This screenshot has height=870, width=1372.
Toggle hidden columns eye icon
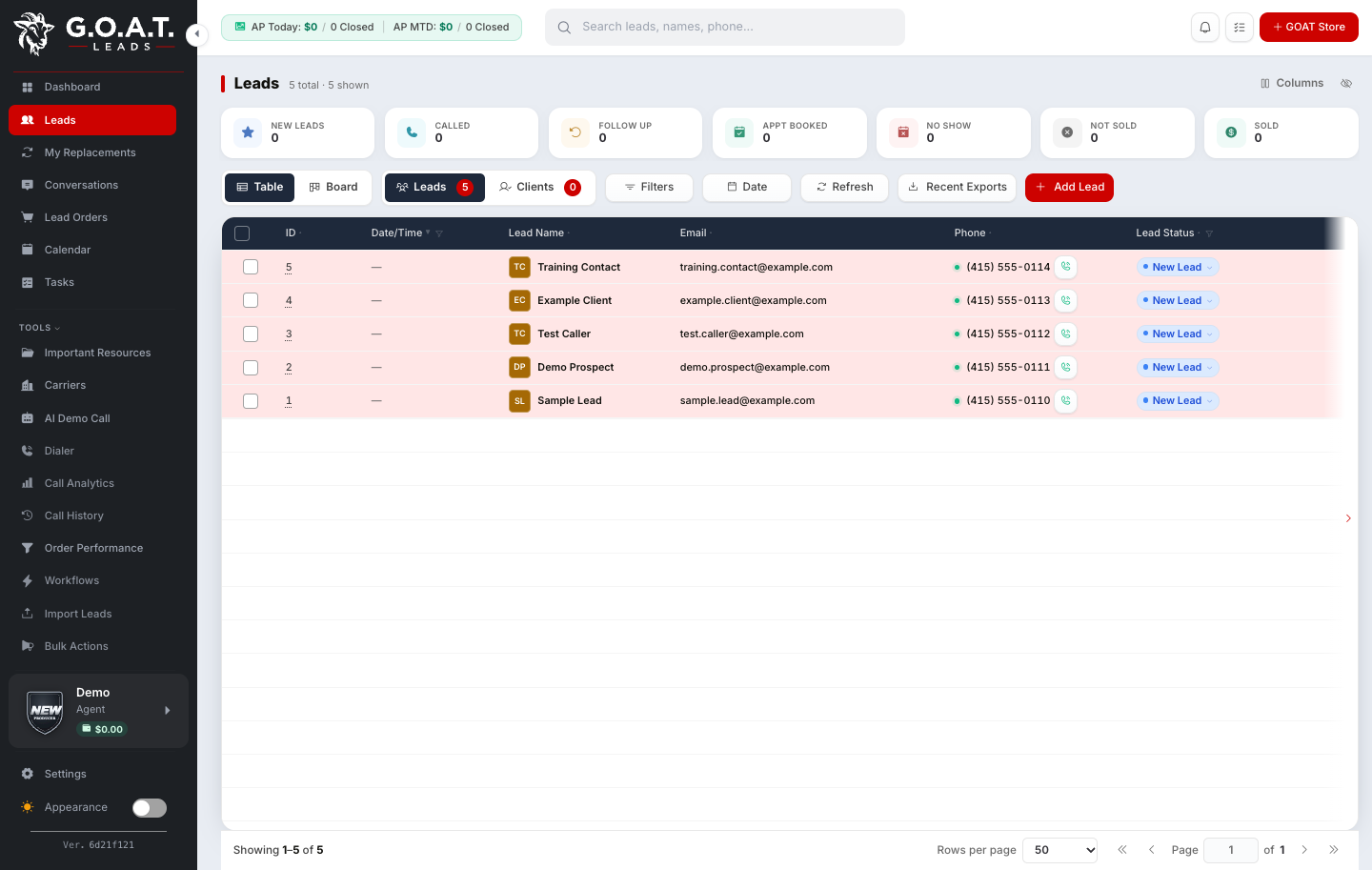(1346, 84)
